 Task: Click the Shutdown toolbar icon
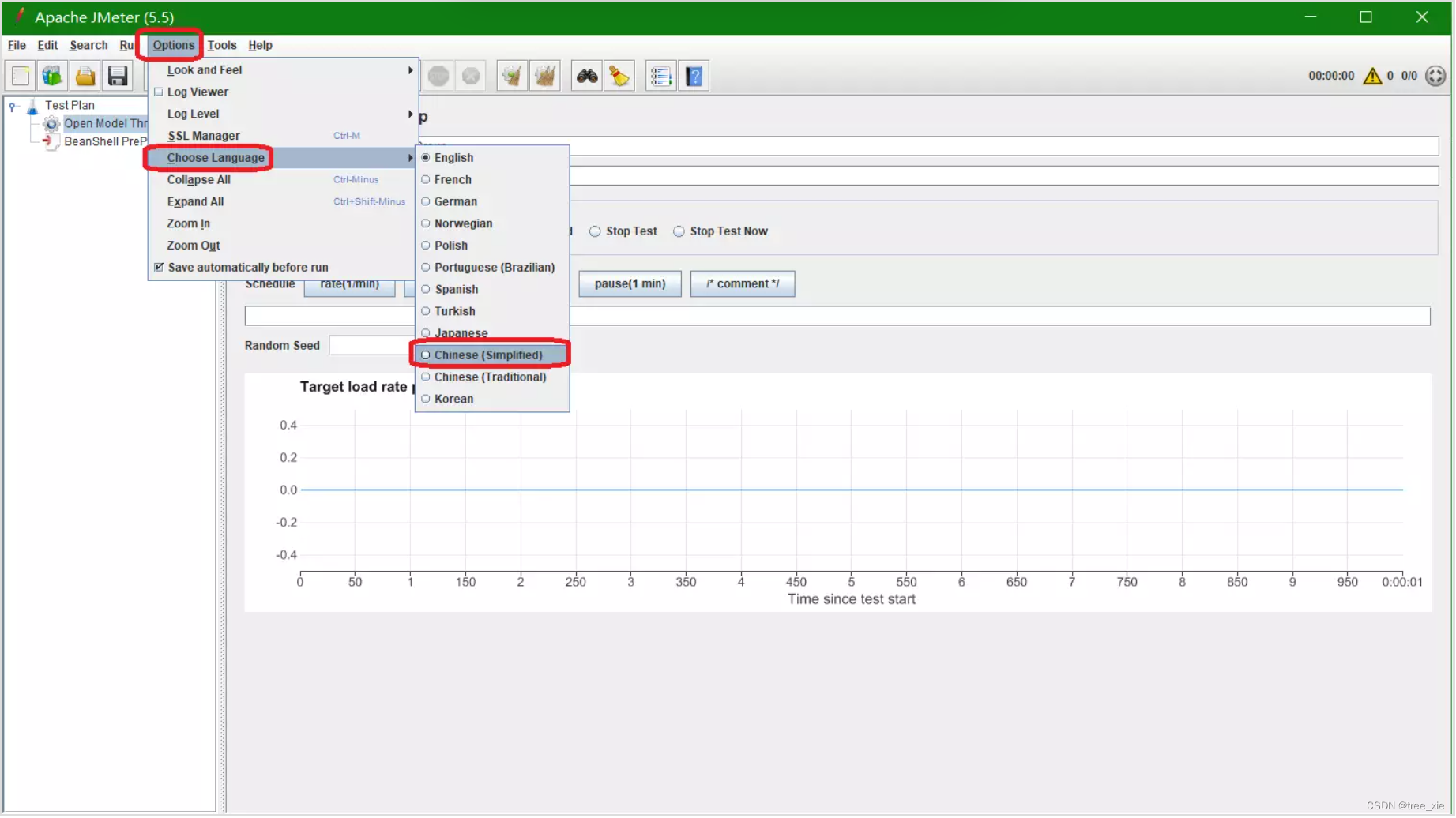click(471, 76)
